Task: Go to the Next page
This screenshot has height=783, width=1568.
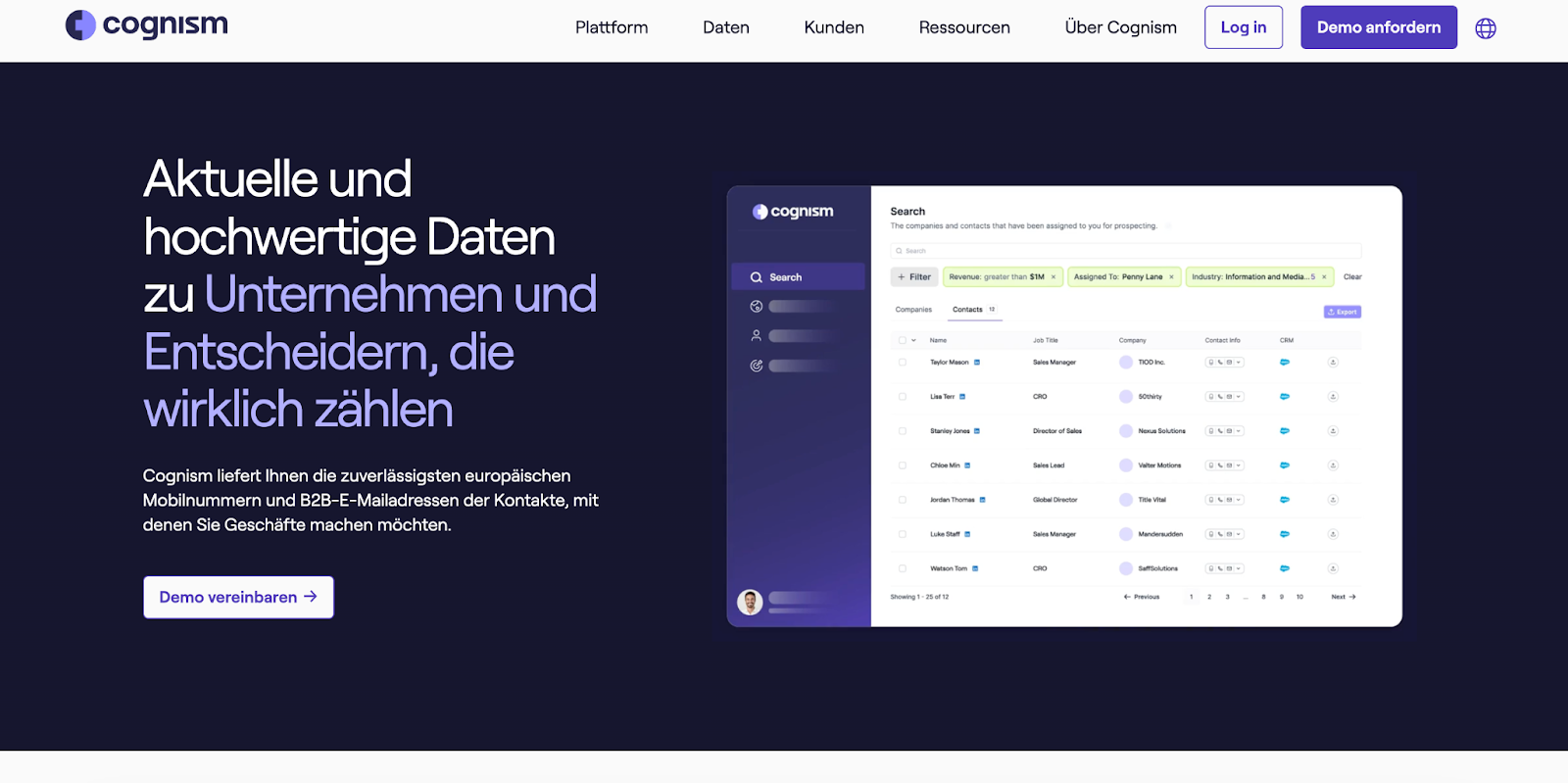Action: pos(1344,597)
